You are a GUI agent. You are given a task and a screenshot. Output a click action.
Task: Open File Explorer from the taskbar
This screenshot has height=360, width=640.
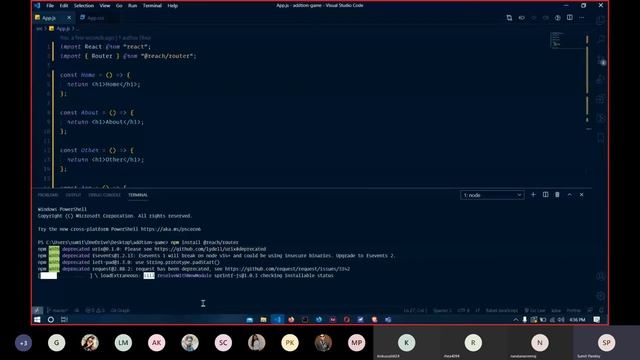pos(264,320)
